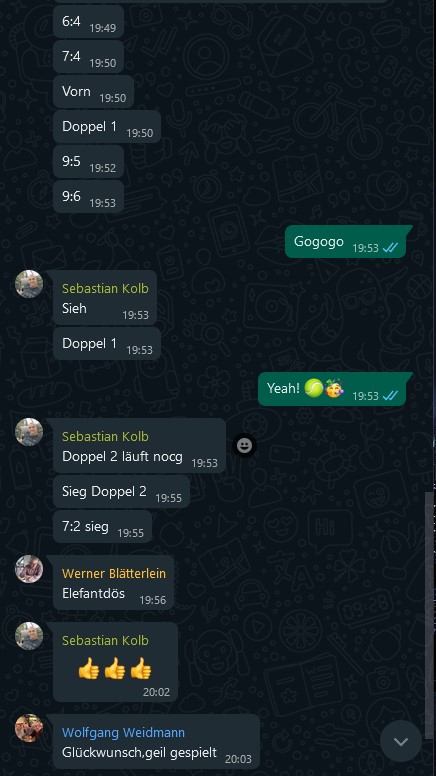The image size is (436, 776).
Task: Jump to latest messages with down chevron
Action: coord(401,741)
